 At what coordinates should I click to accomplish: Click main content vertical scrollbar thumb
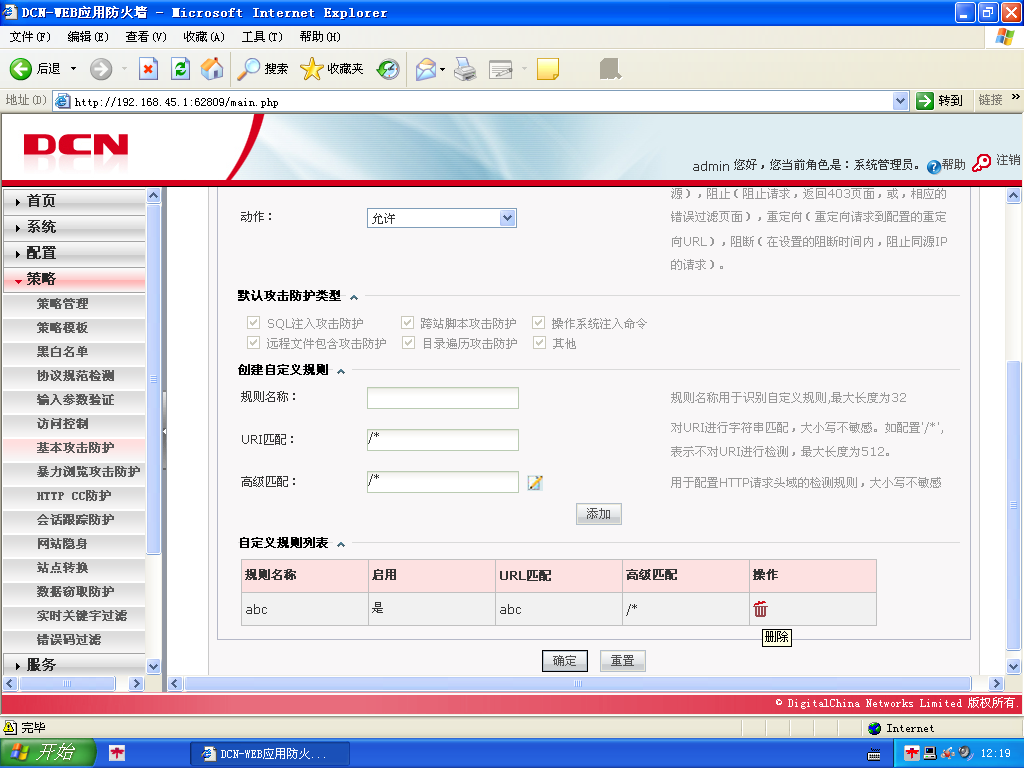click(1014, 505)
